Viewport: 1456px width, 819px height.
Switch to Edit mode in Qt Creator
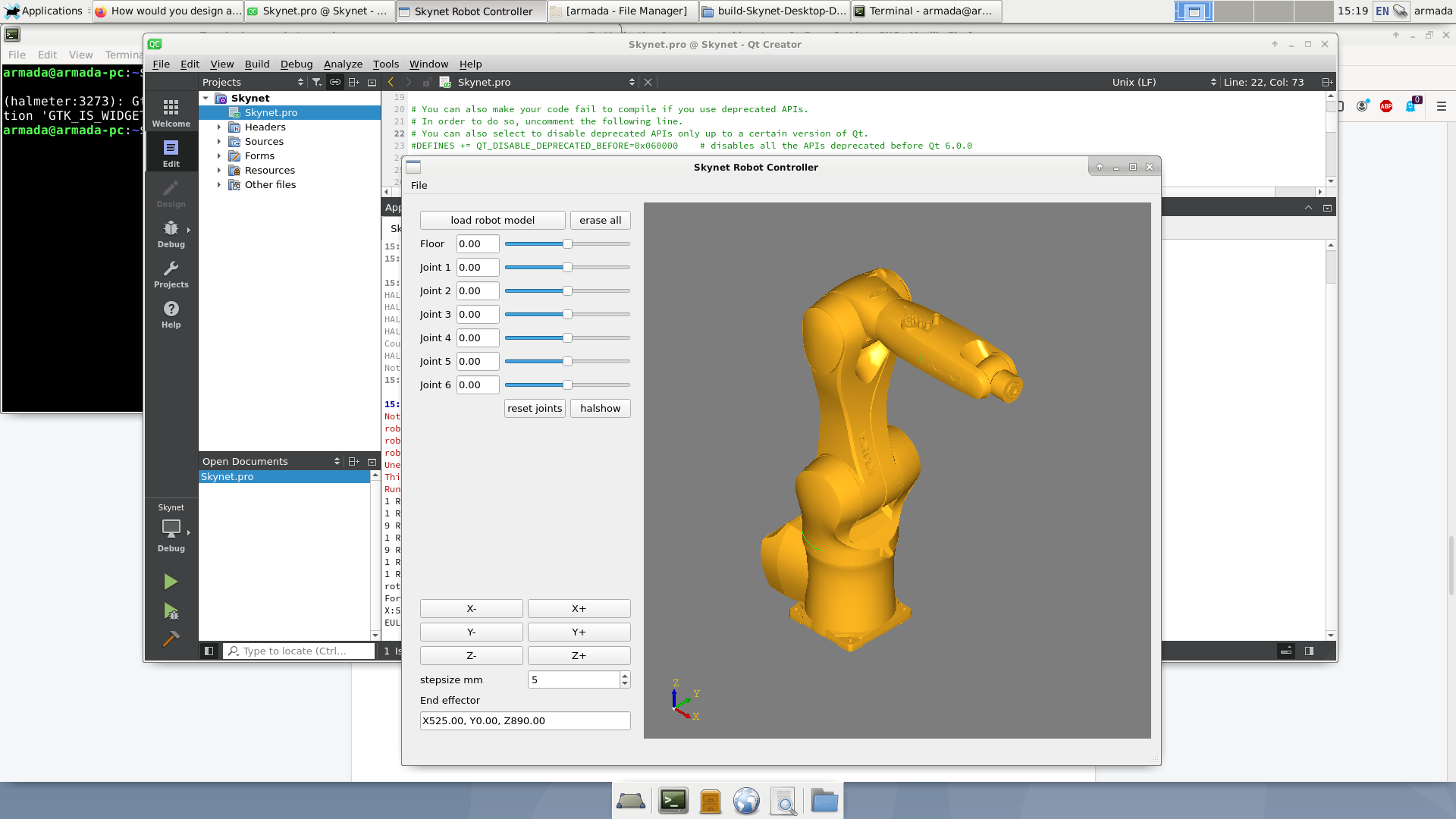(171, 153)
